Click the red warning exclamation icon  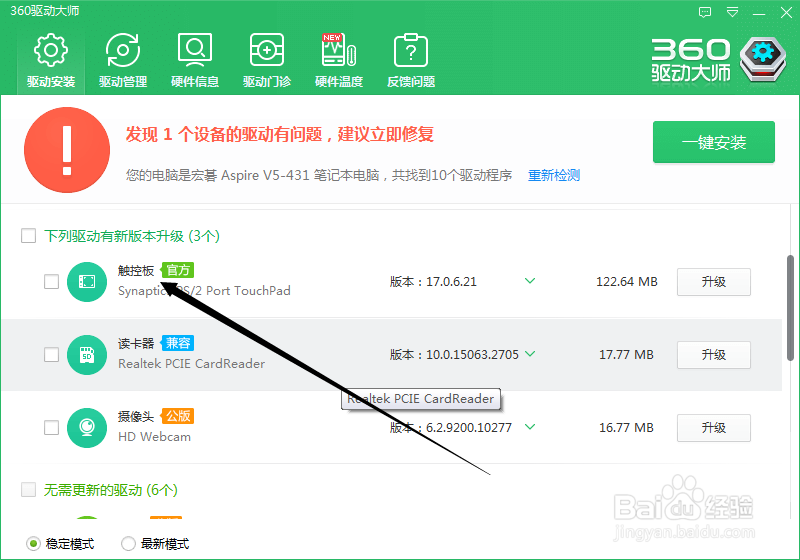click(67, 150)
